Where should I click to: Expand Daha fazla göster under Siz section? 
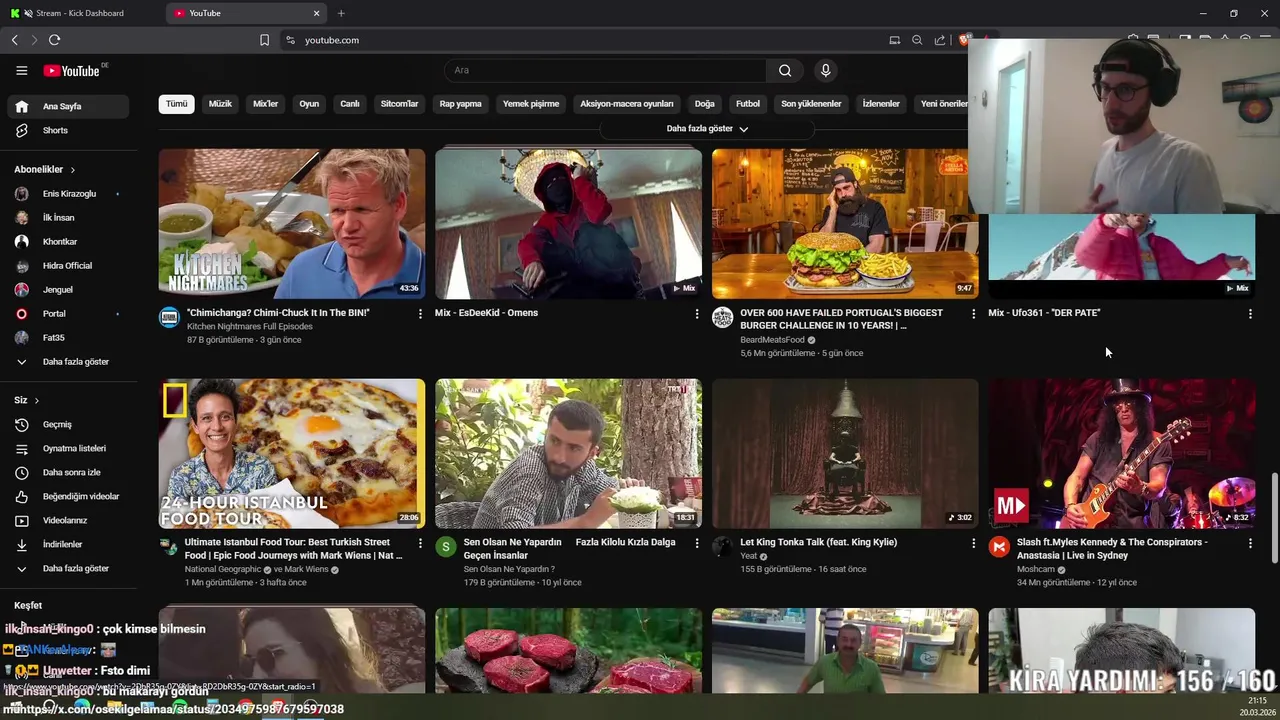click(x=68, y=568)
